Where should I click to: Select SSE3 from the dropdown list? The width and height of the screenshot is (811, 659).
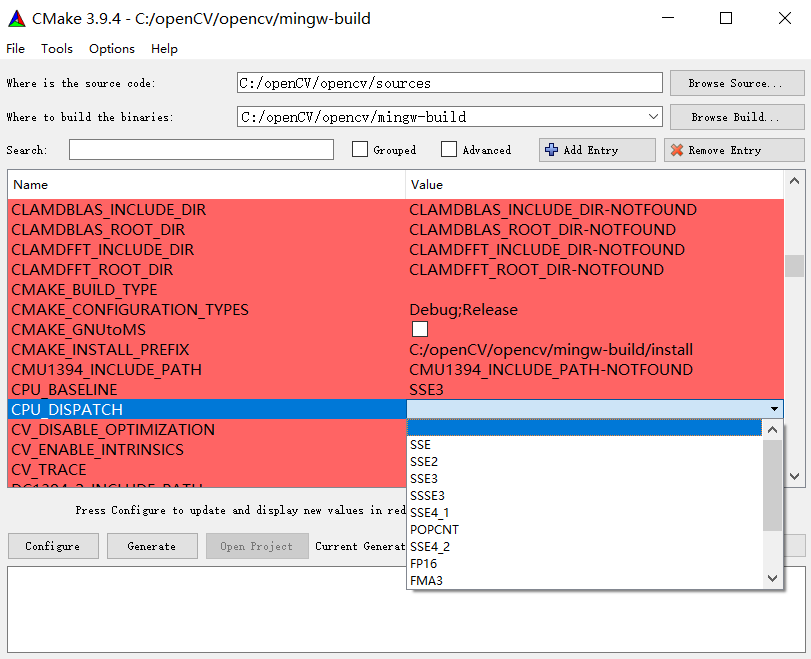point(585,479)
